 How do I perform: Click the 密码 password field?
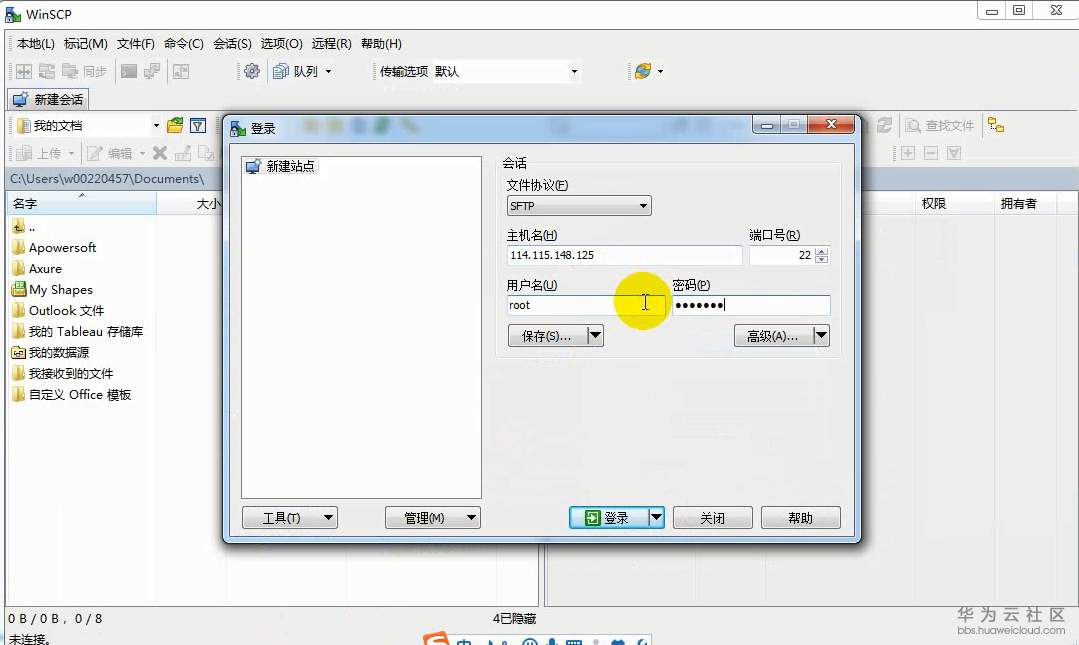point(751,306)
